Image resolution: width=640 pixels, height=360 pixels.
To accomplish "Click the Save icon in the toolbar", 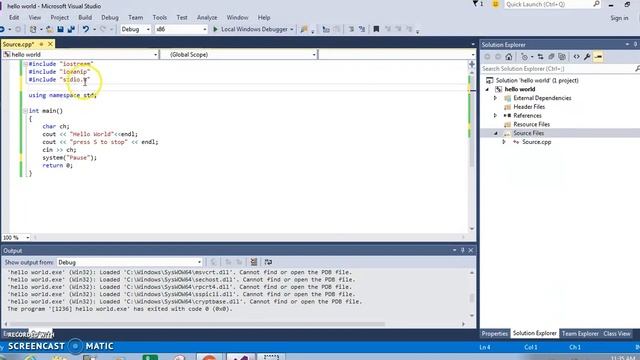I will [60, 29].
